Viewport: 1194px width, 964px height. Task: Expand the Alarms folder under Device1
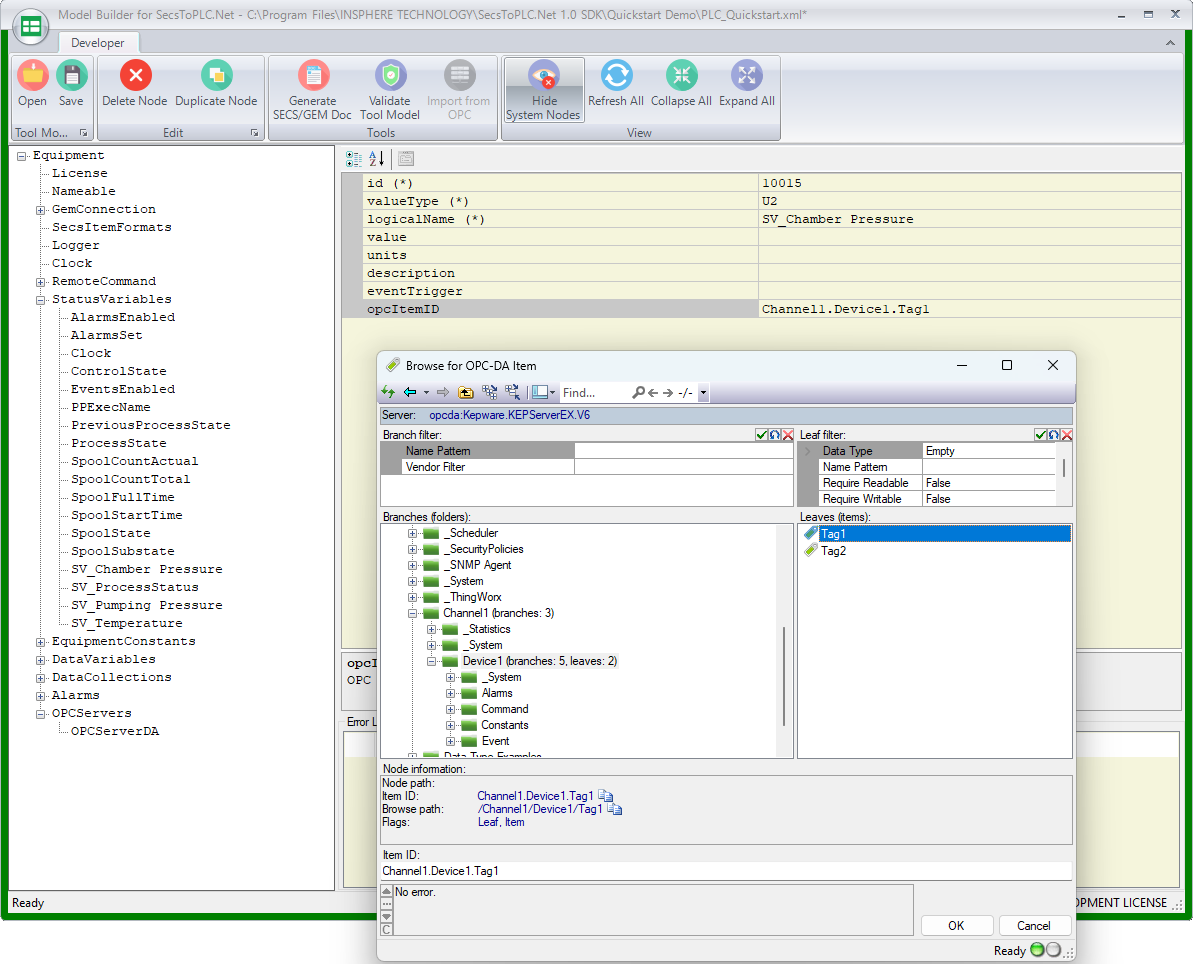(451, 694)
